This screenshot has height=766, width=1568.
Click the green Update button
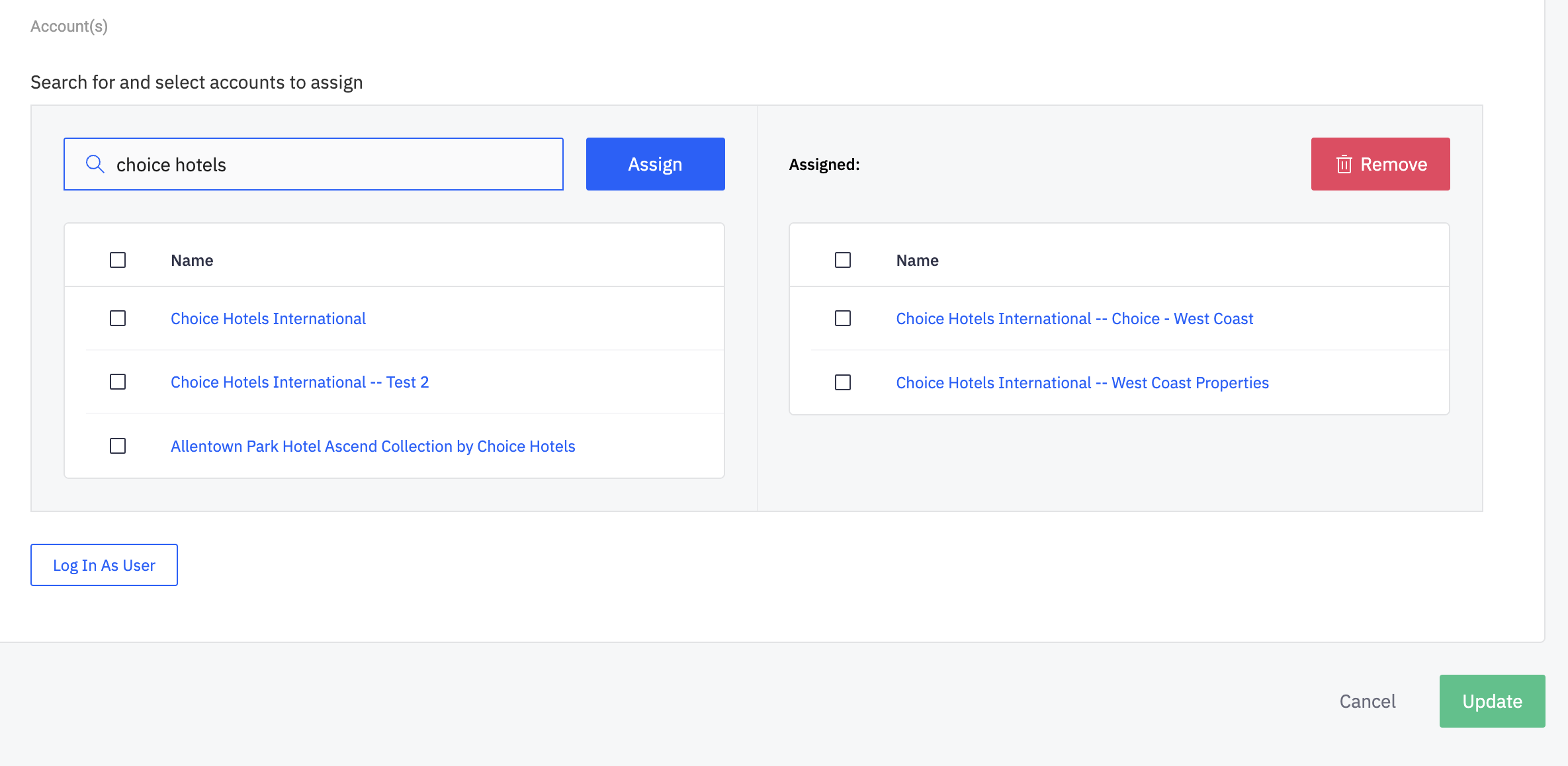[1492, 701]
